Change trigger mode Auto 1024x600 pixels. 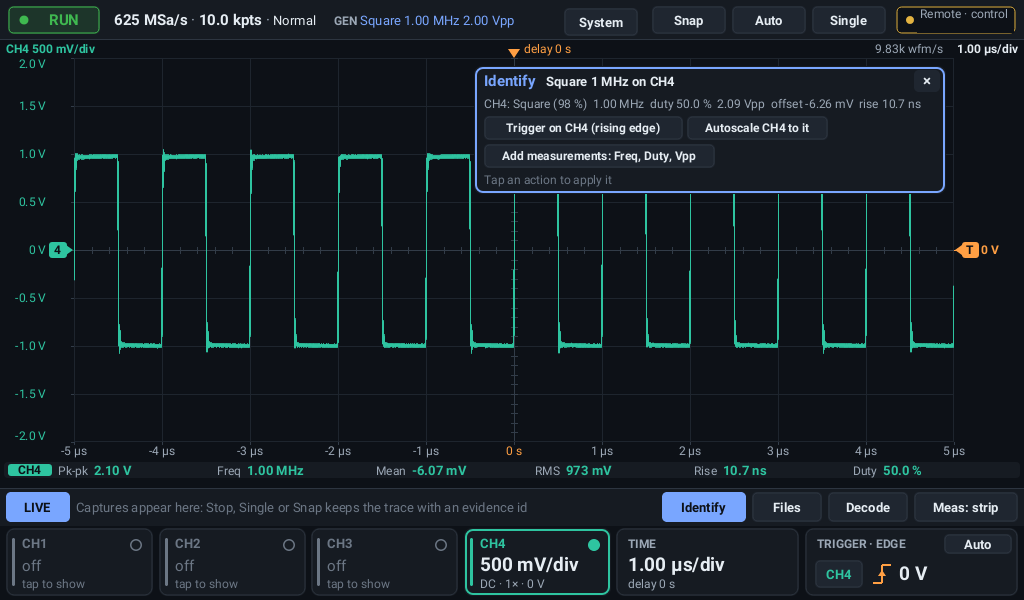[x=977, y=545]
